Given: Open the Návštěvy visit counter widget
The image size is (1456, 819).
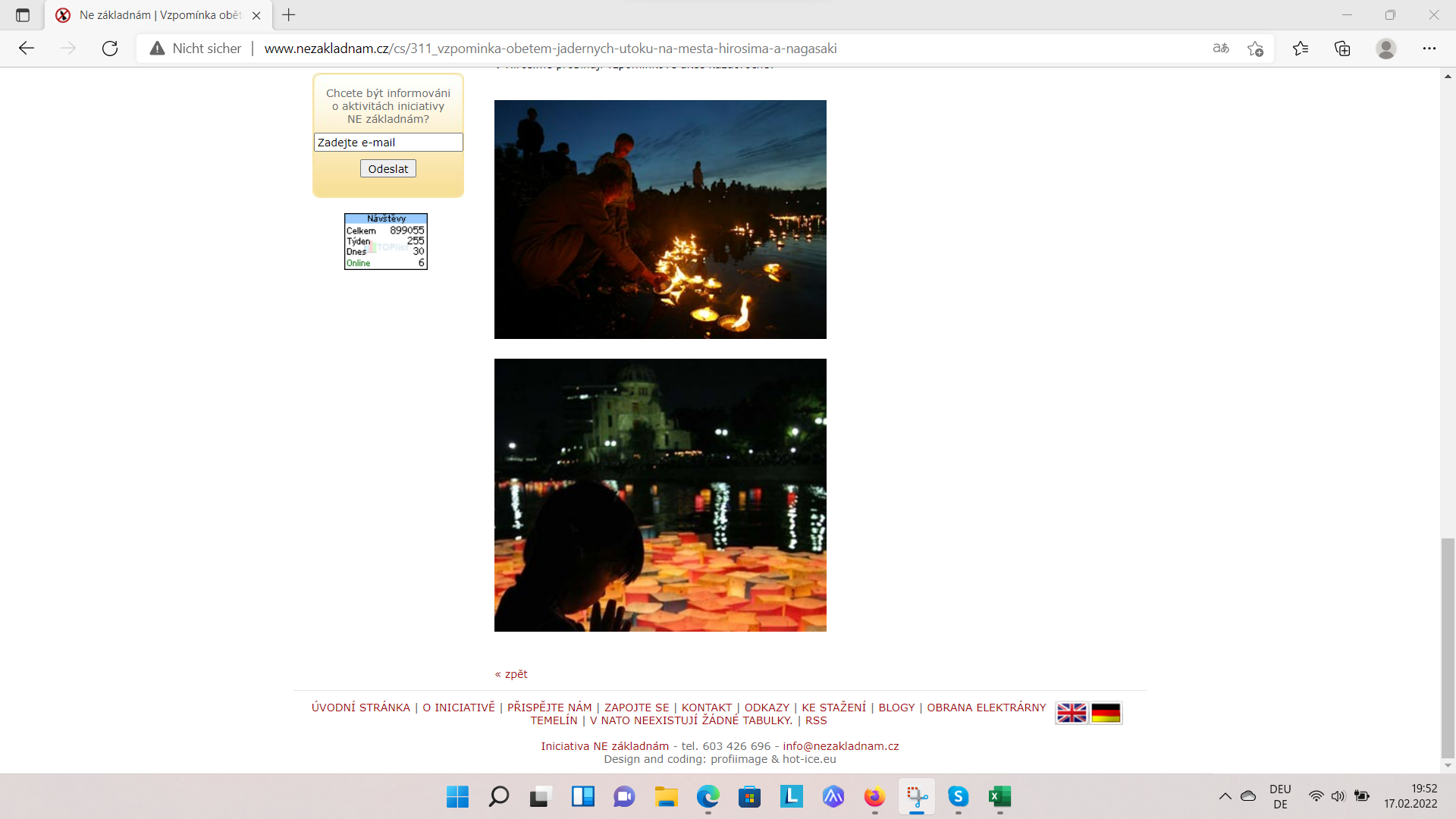Looking at the screenshot, I should 386,241.
